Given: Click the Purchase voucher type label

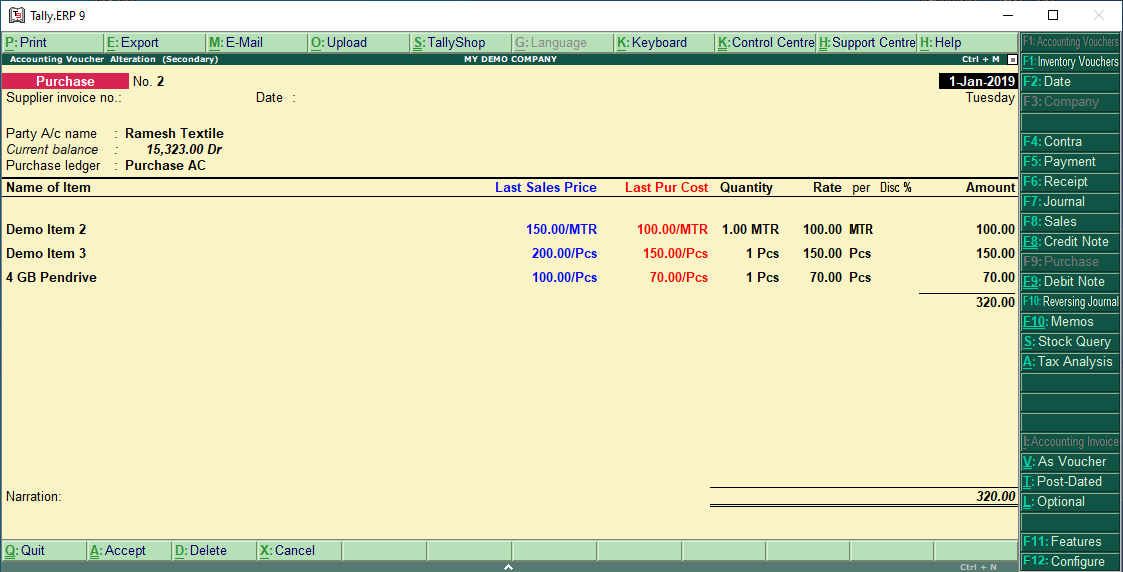Looking at the screenshot, I should [x=65, y=82].
